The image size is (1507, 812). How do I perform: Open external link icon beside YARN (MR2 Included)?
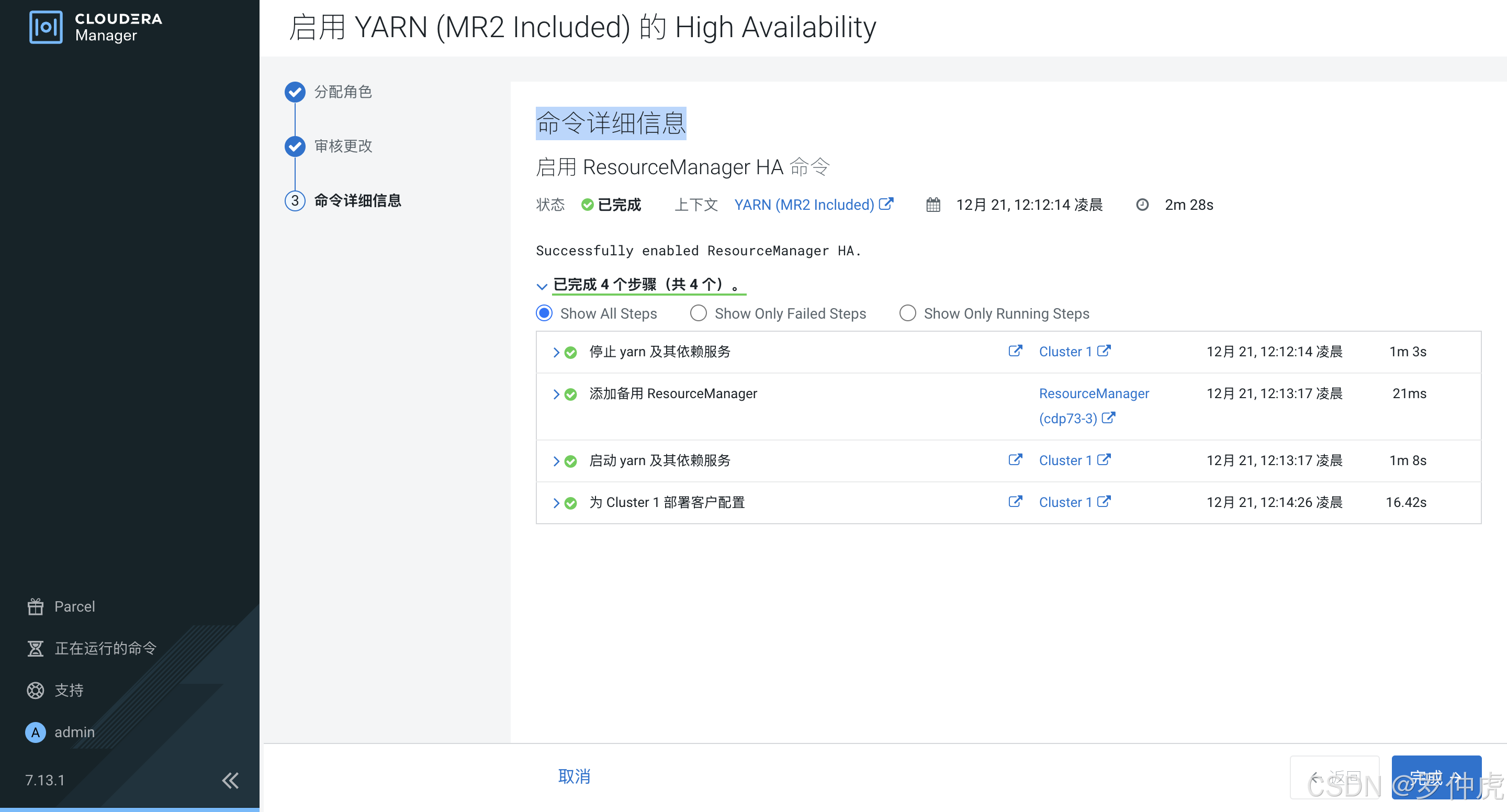tap(886, 204)
